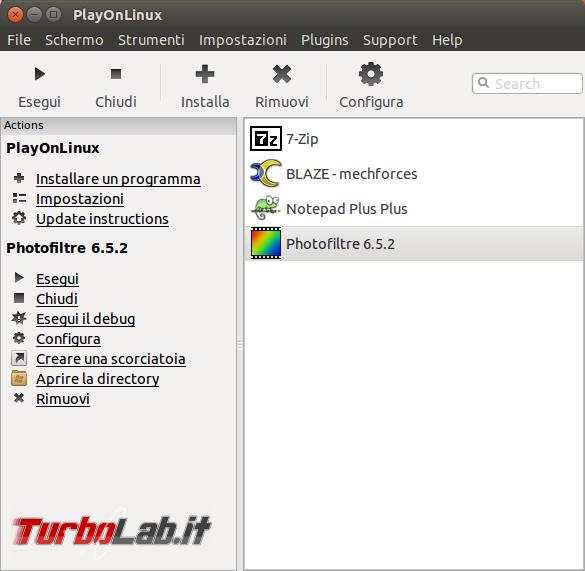Click the Chiudi link under Photofiltre 6.5.2
The image size is (585, 571).
point(57,299)
